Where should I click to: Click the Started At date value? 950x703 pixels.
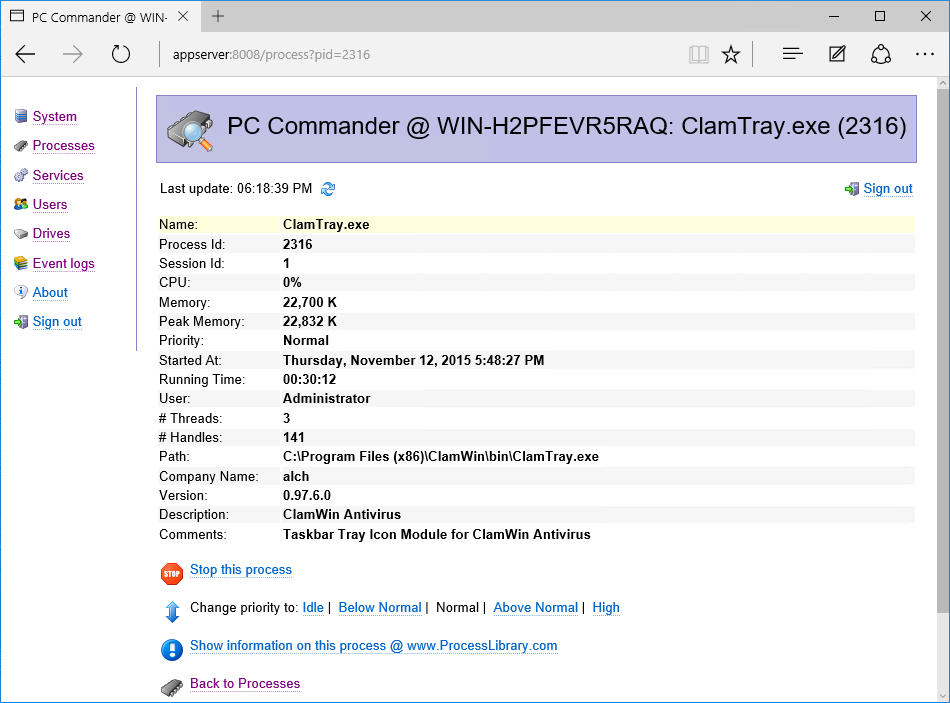point(413,361)
